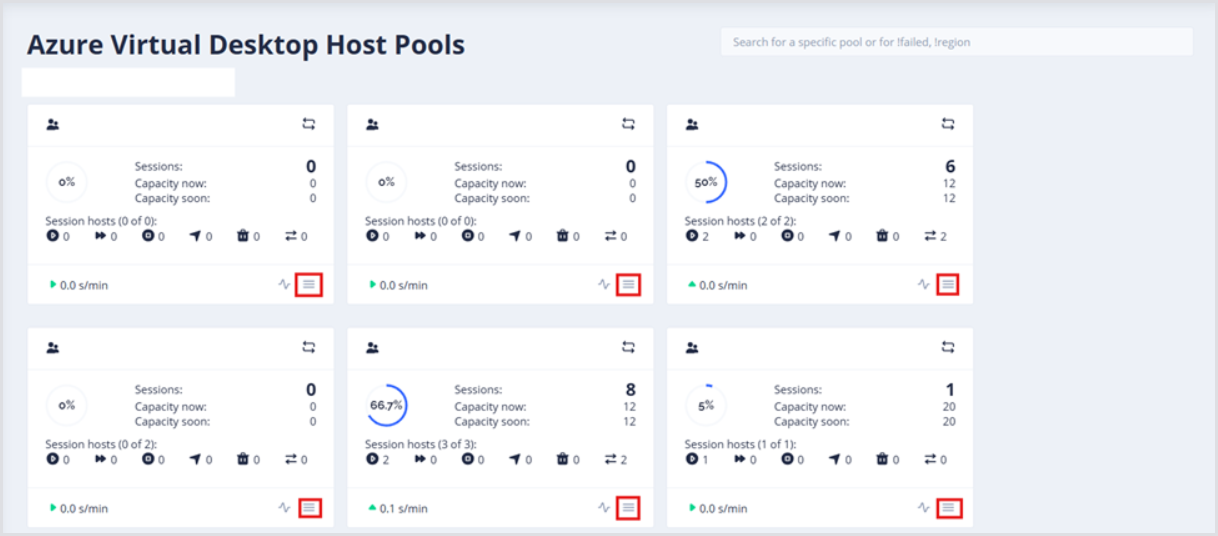Click the pulse icon on the 5% pool card
The width and height of the screenshot is (1218, 536).
click(x=923, y=508)
